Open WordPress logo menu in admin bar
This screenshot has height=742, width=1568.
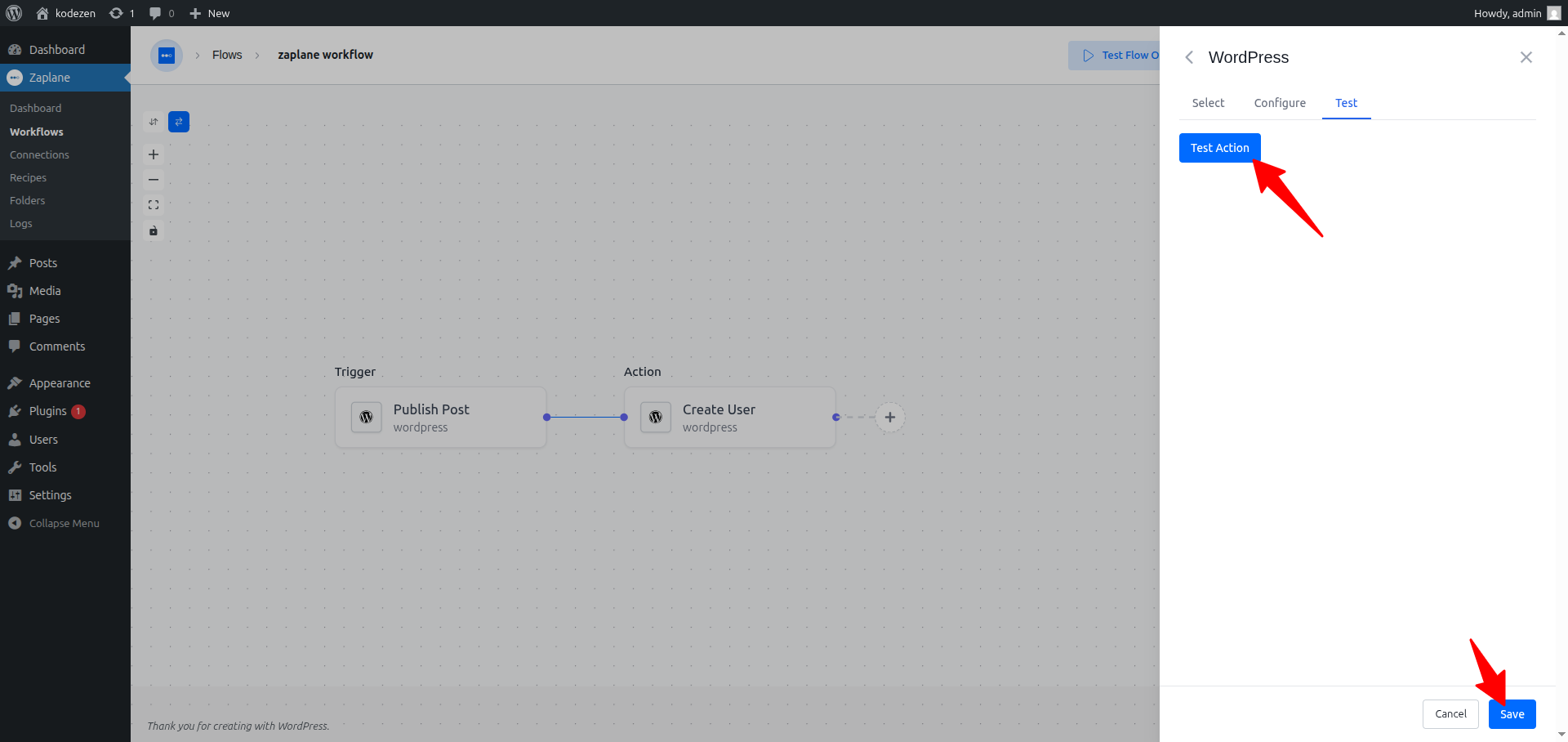pyautogui.click(x=14, y=13)
